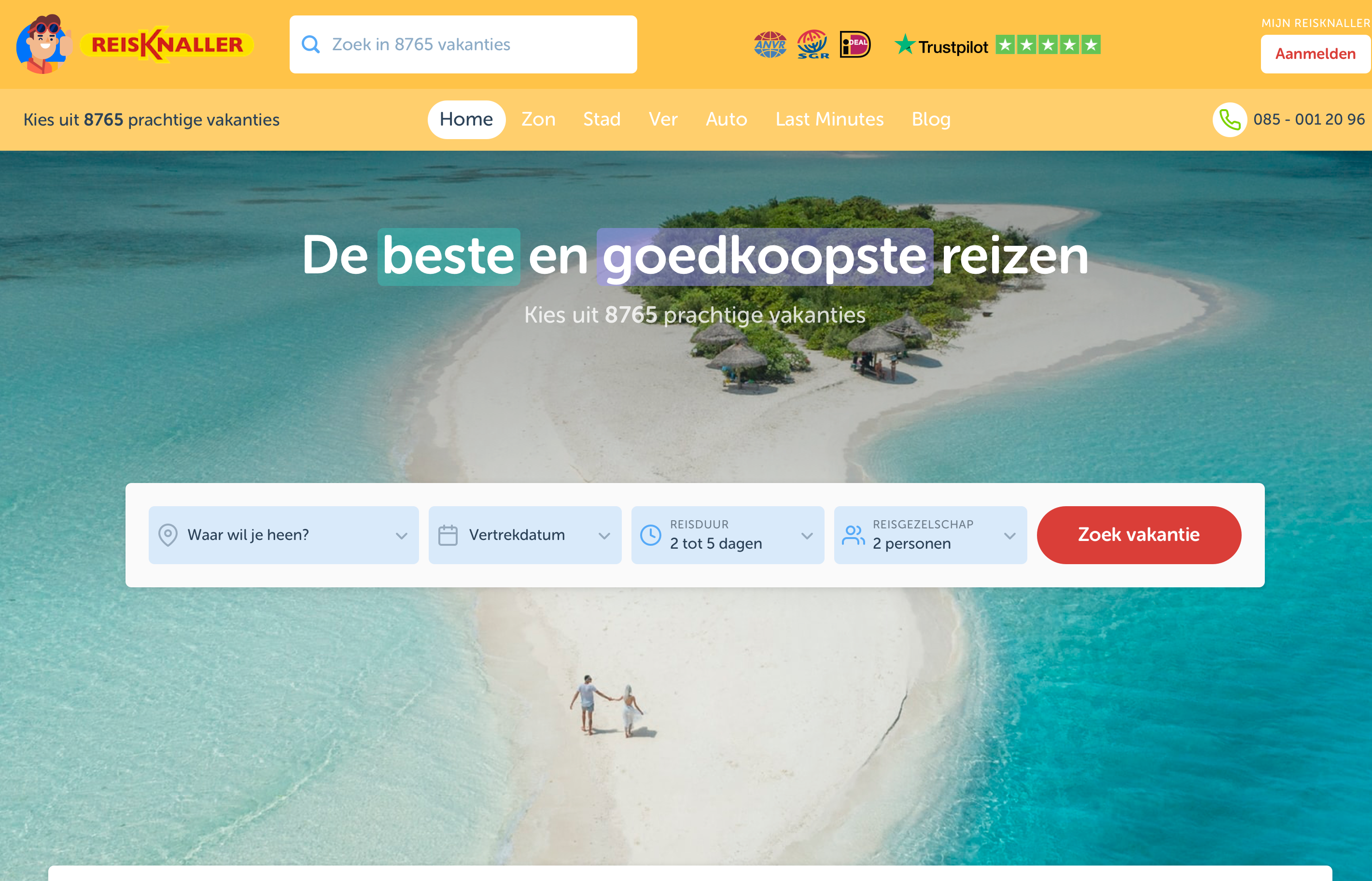1372x881 pixels.
Task: Click the calendar icon in Vertrekdatum
Action: tap(448, 536)
